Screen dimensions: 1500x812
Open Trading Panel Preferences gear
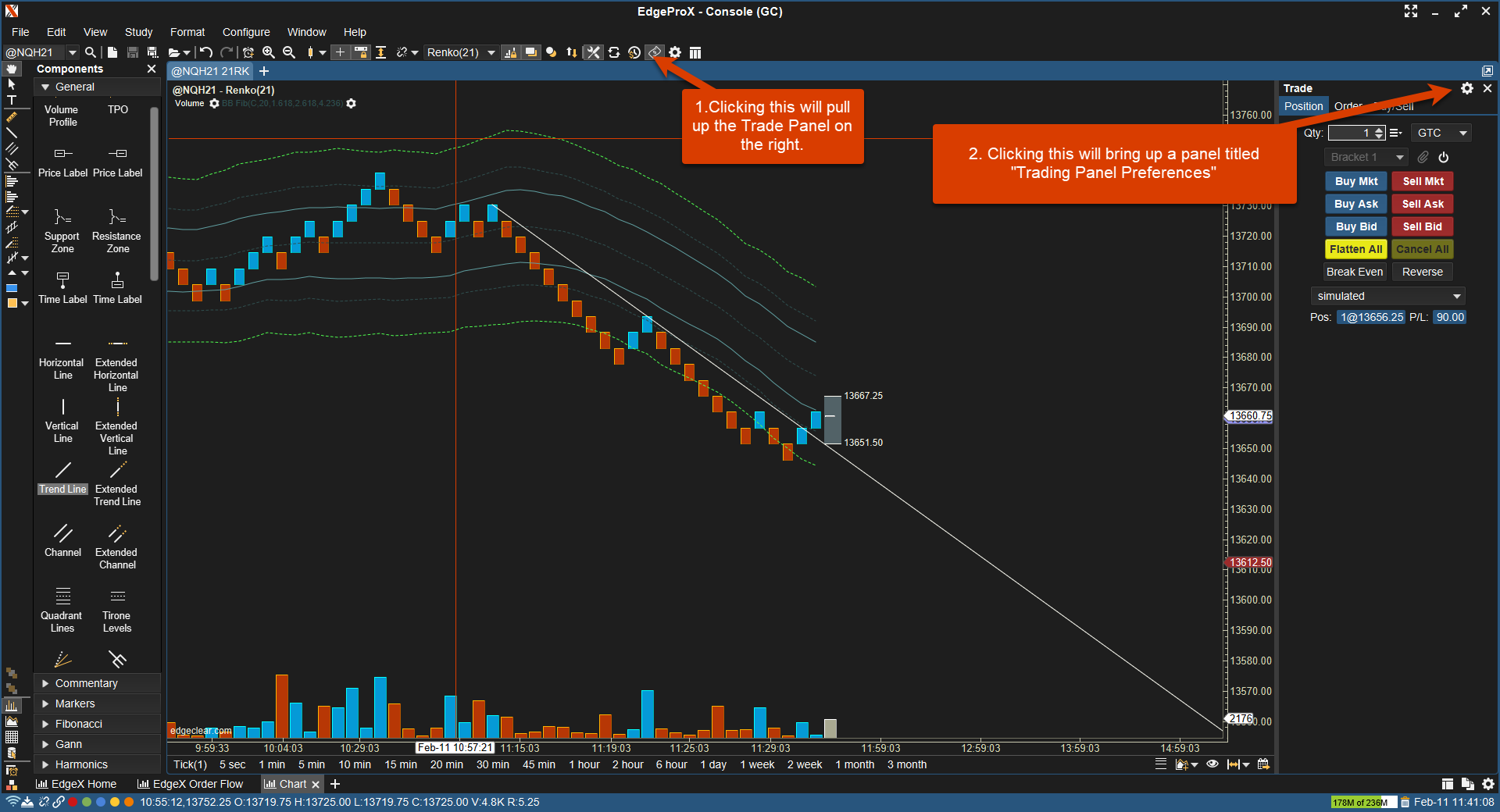[1467, 88]
